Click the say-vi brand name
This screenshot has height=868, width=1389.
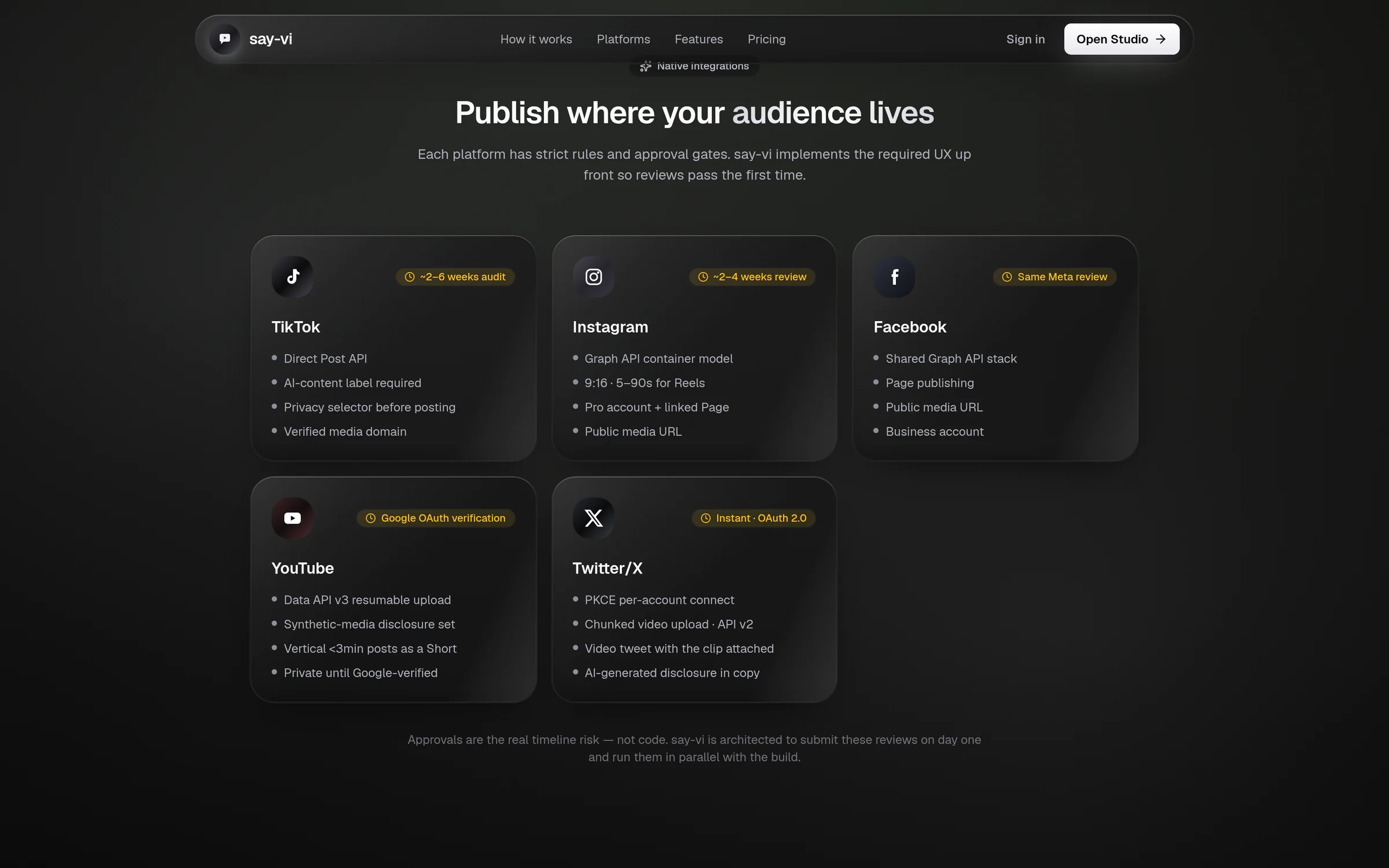(271, 39)
